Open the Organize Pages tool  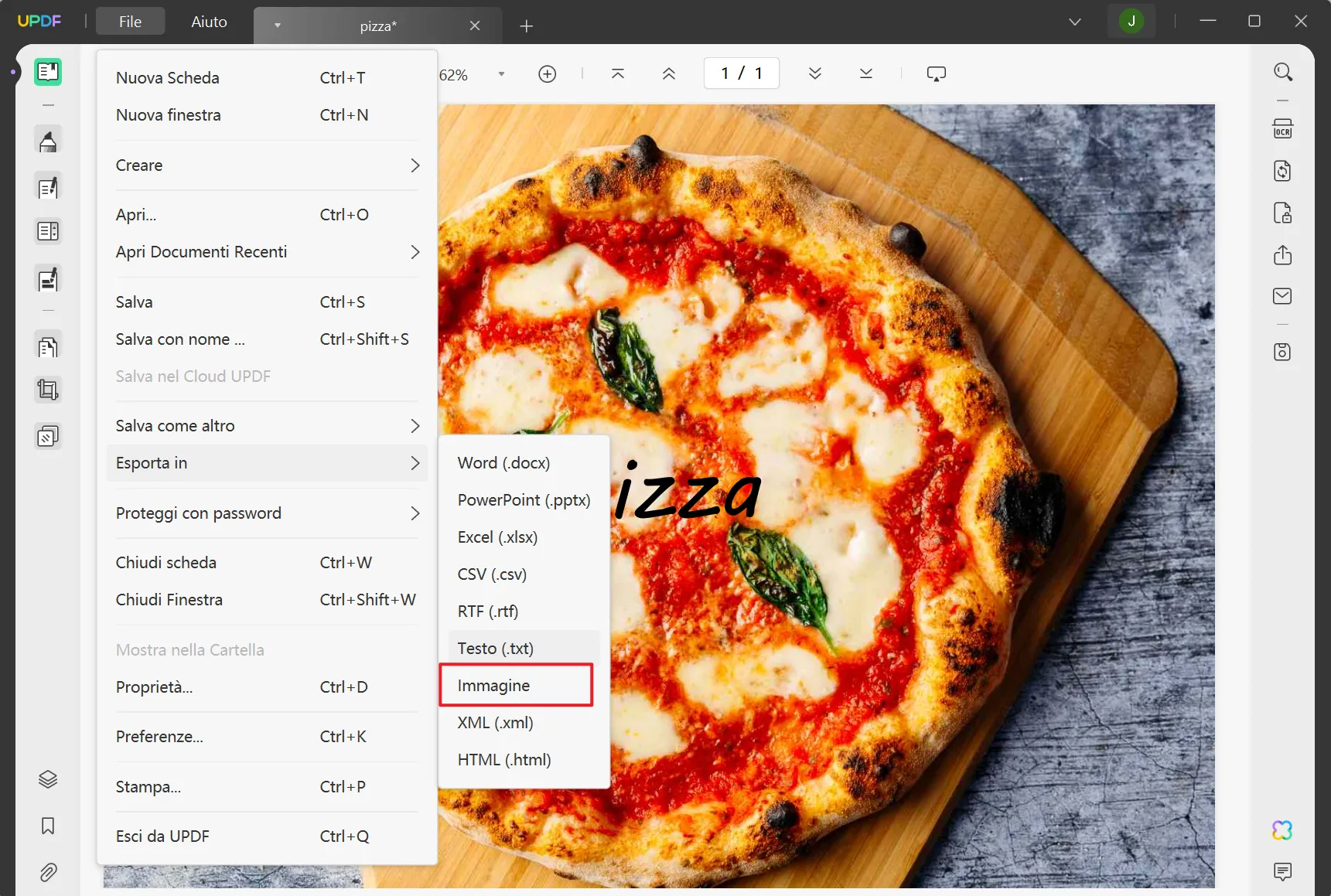[48, 346]
